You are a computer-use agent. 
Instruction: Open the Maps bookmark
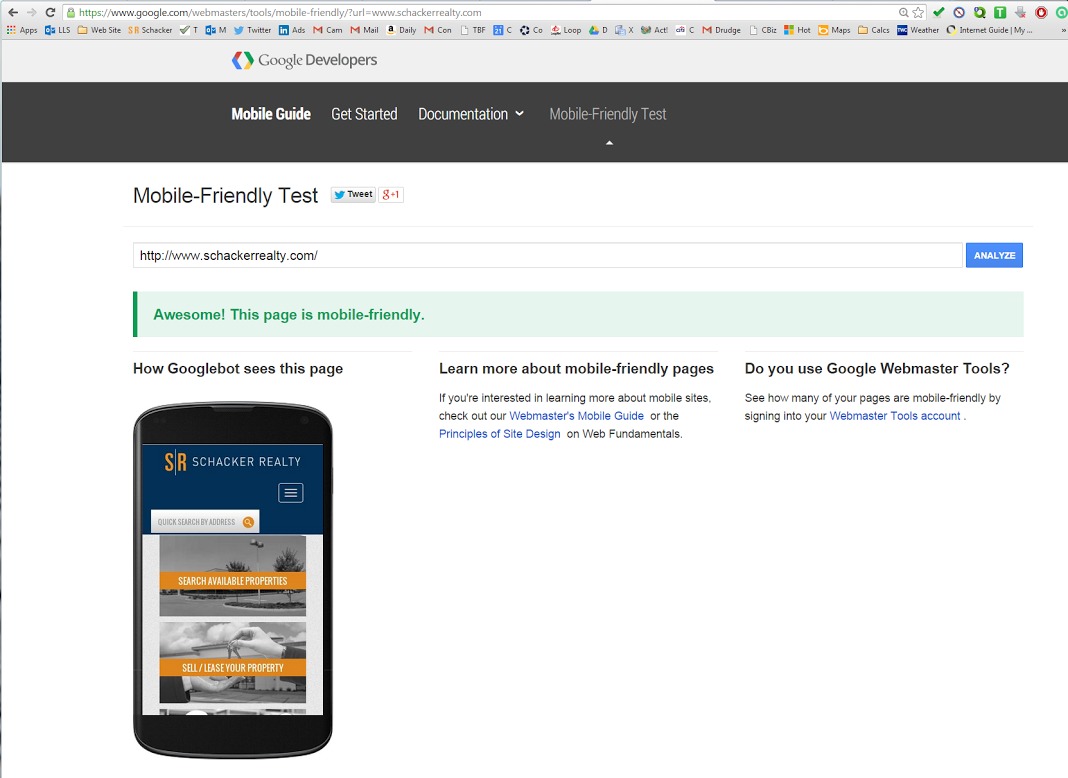834,30
